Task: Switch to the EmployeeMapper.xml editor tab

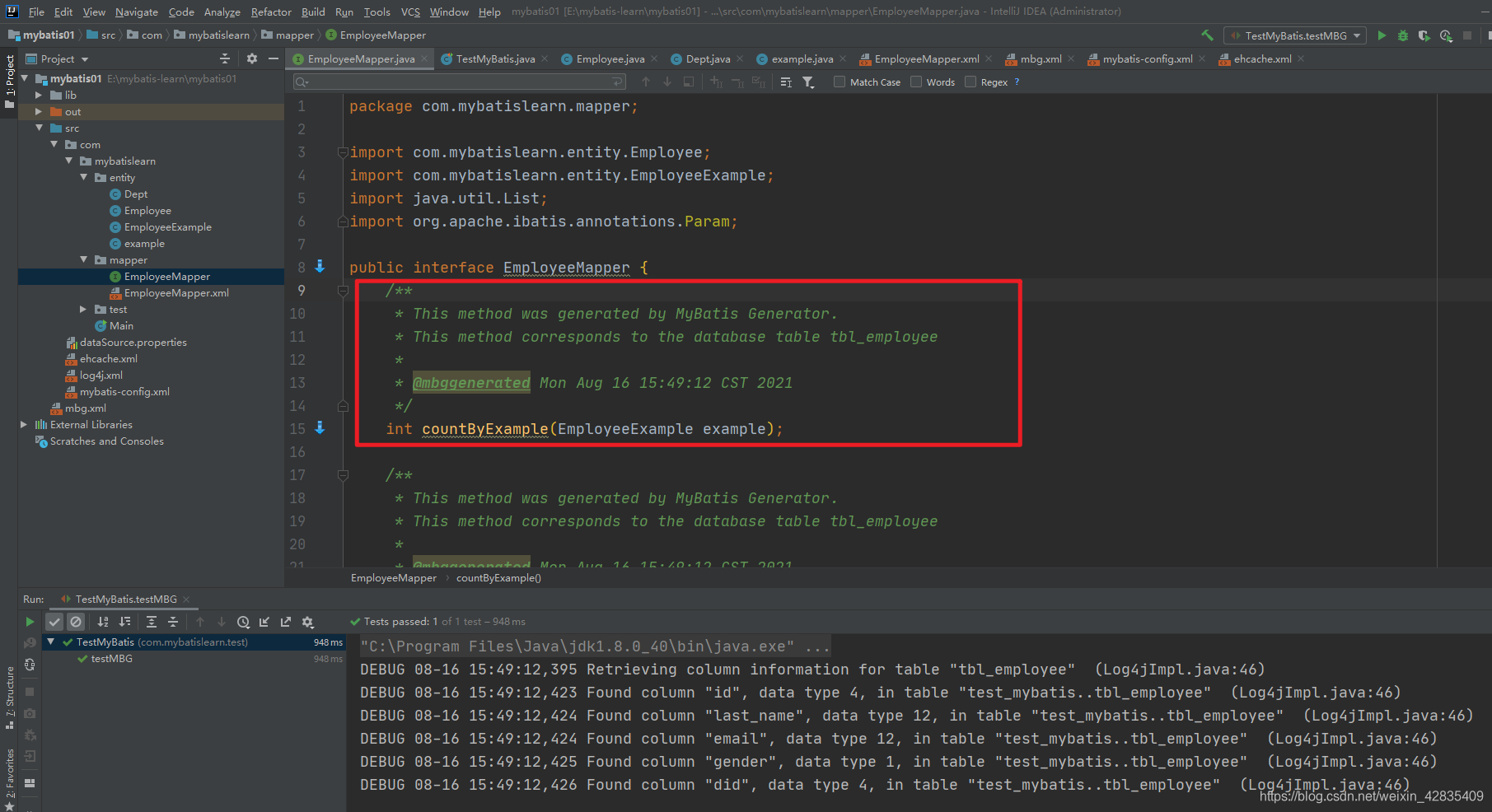Action: coord(927,58)
